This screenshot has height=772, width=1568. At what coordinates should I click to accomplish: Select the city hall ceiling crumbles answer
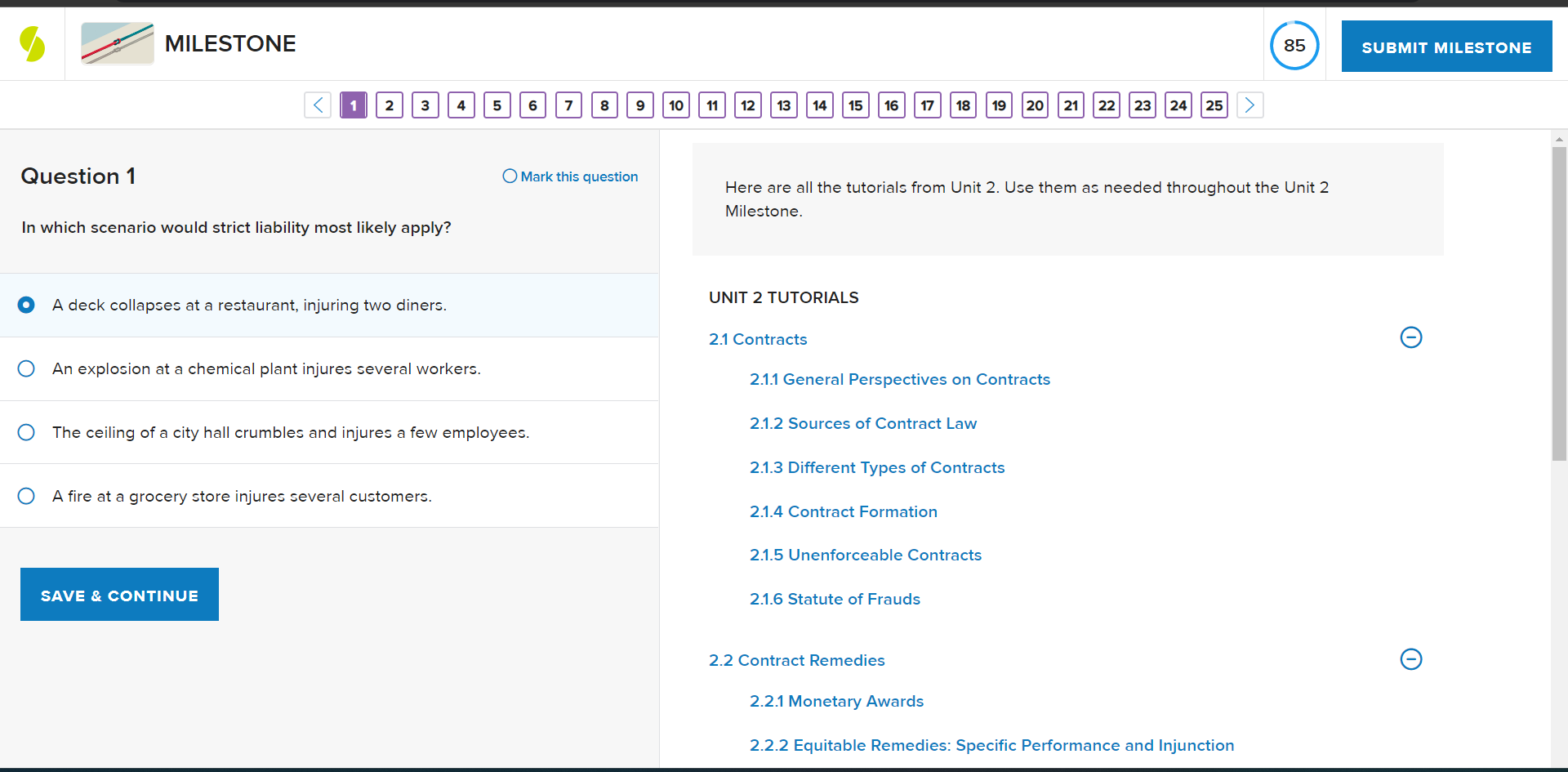pyautogui.click(x=329, y=432)
